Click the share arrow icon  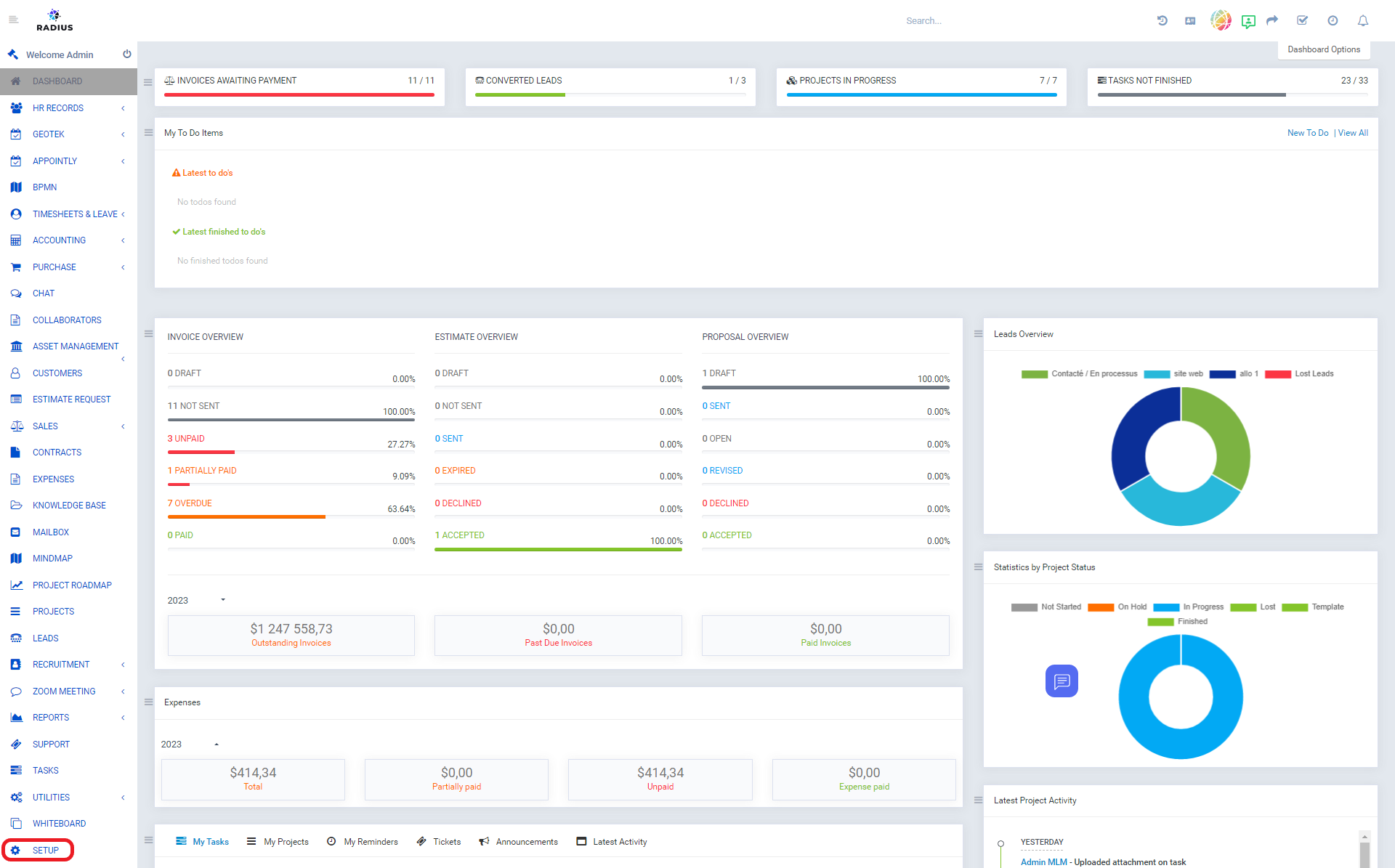(x=1272, y=20)
